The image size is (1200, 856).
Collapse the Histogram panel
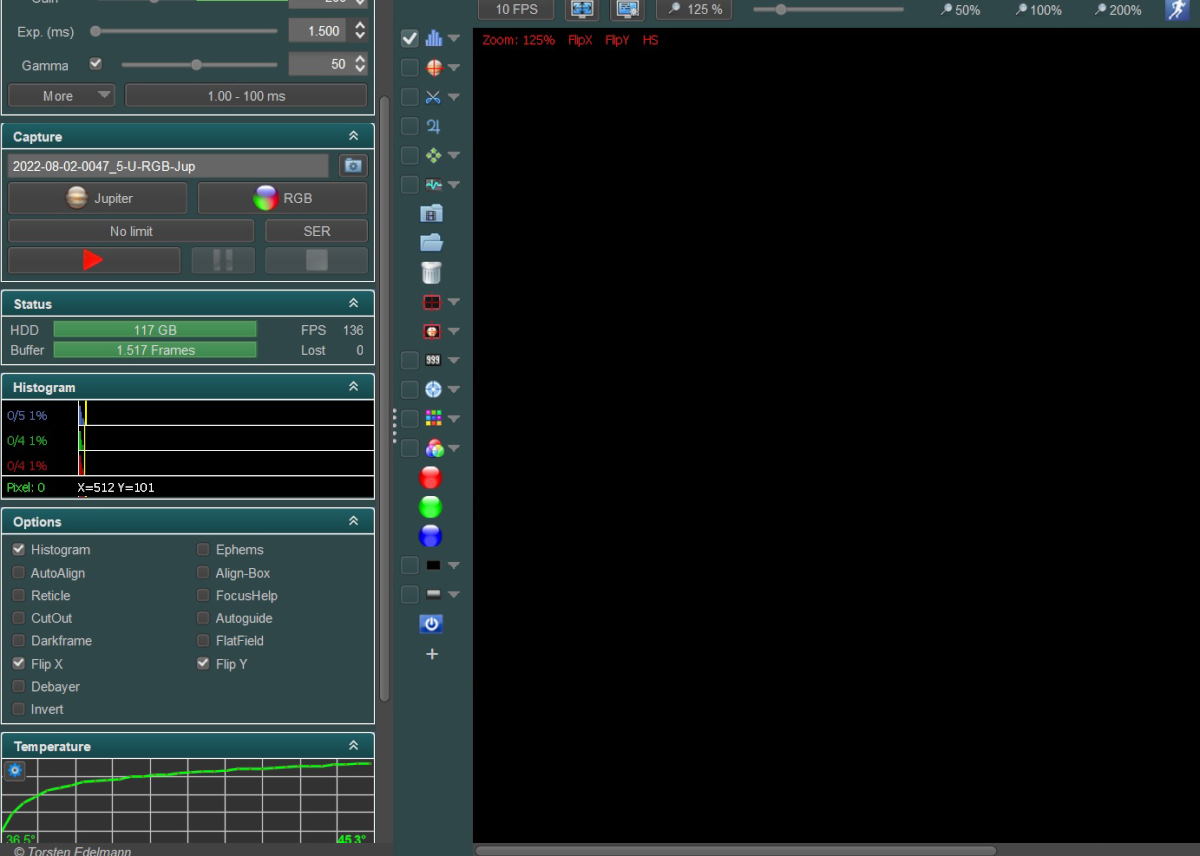(353, 386)
